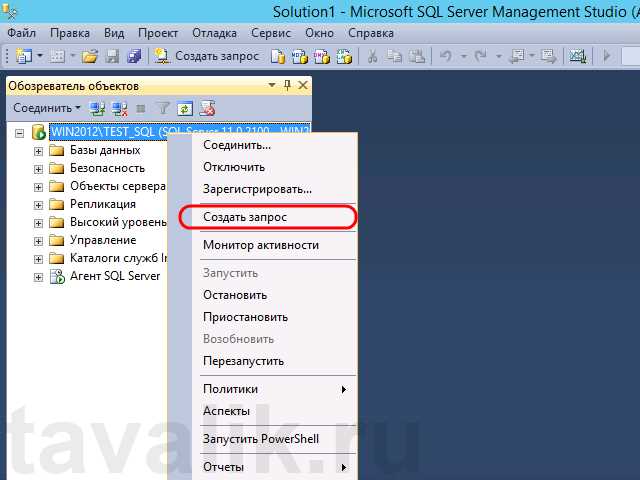640x480 pixels.
Task: Close the Обозреватель объектов panel
Action: [x=303, y=85]
